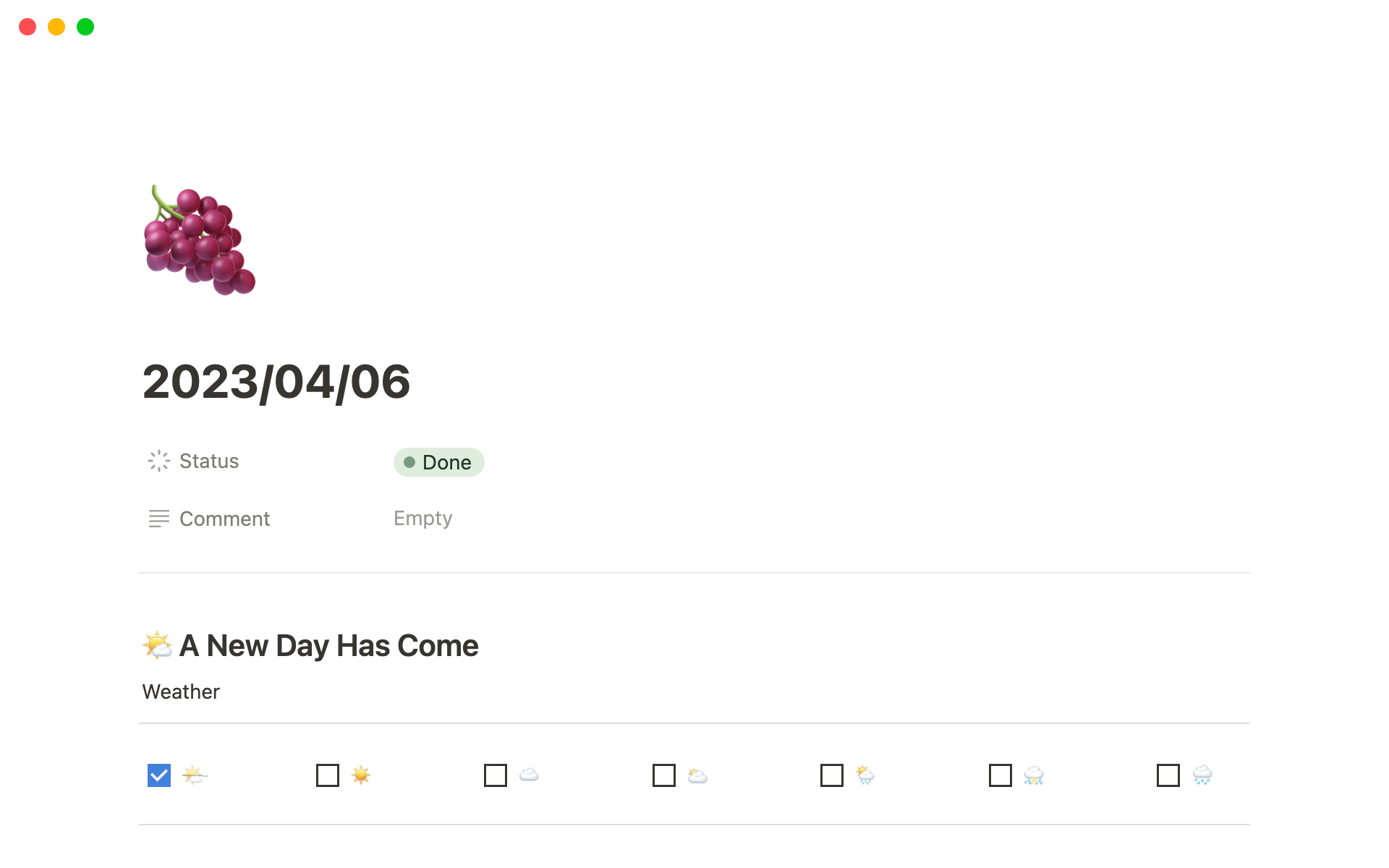This screenshot has height=868, width=1389.
Task: Click the struck-through emoji beside the checked box
Action: click(194, 775)
